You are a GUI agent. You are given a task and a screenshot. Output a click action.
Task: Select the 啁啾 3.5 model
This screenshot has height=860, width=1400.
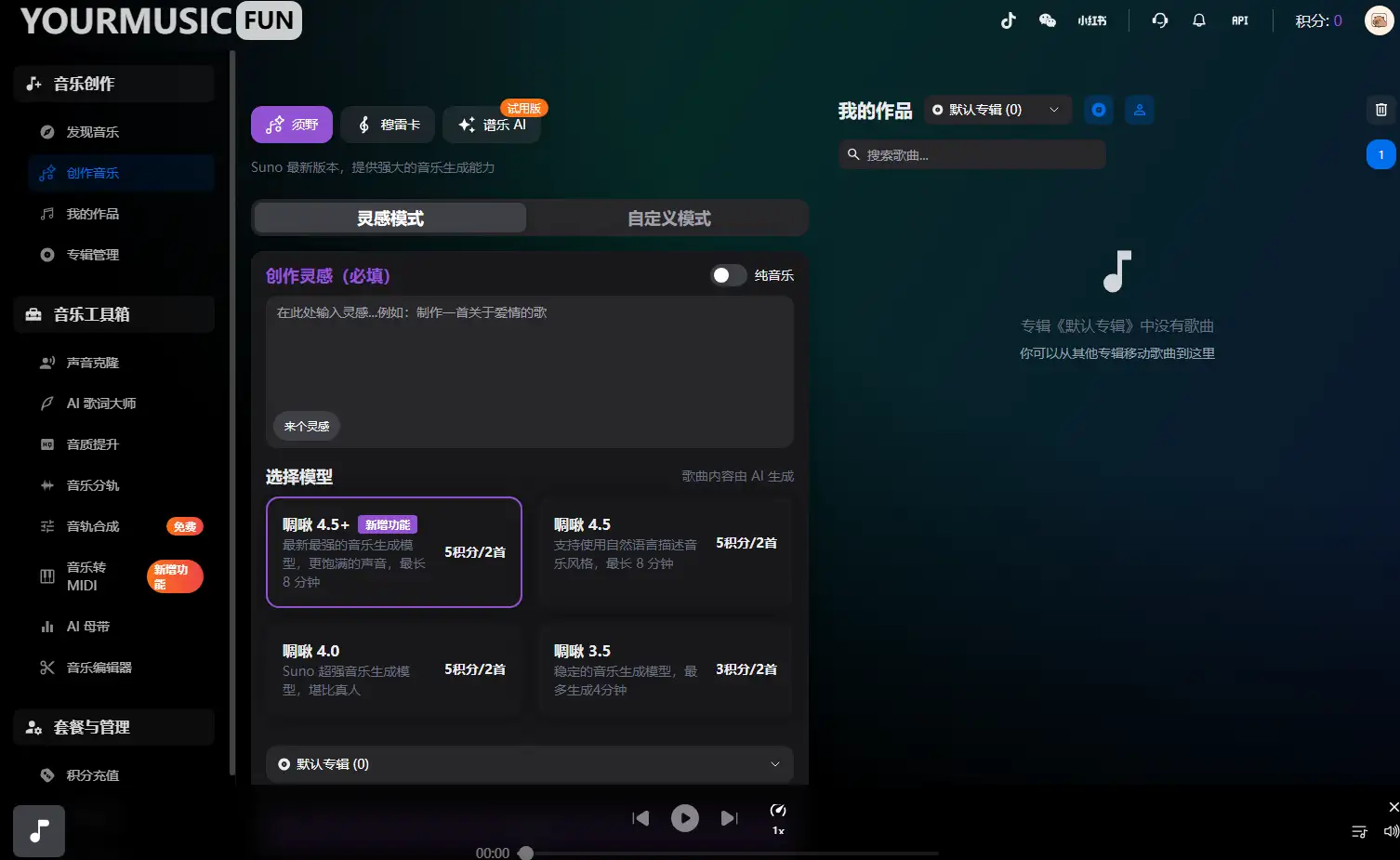(666, 670)
